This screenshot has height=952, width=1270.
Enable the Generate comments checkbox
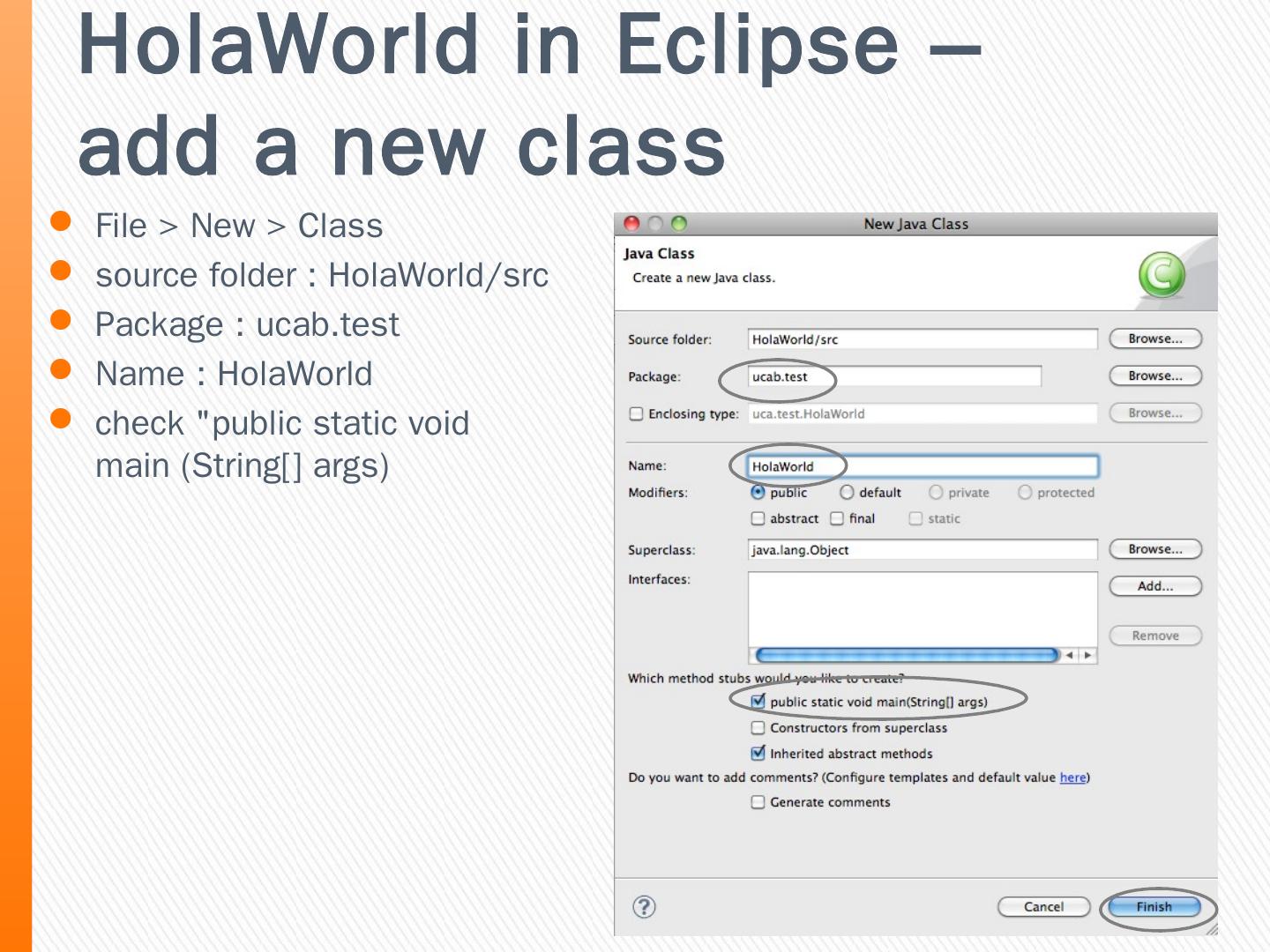coord(758,802)
